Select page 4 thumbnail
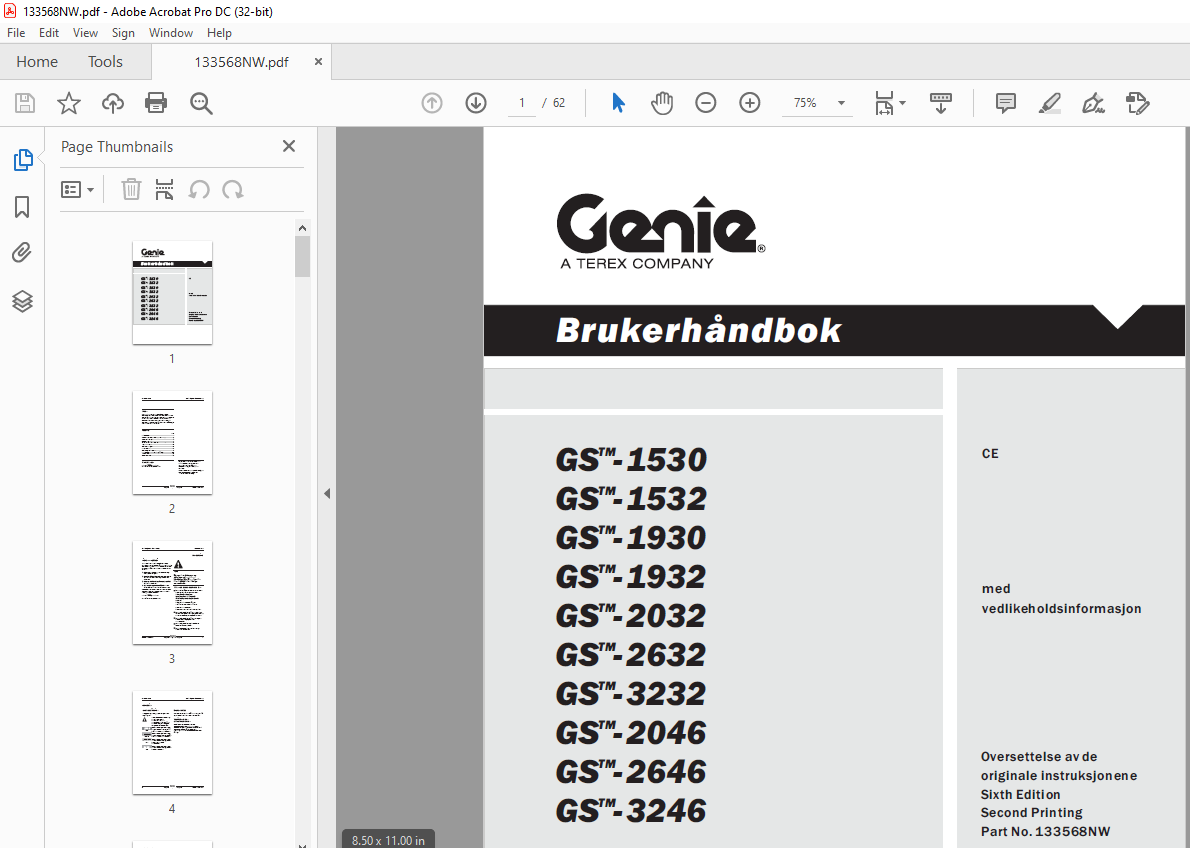1190x848 pixels. click(x=172, y=742)
